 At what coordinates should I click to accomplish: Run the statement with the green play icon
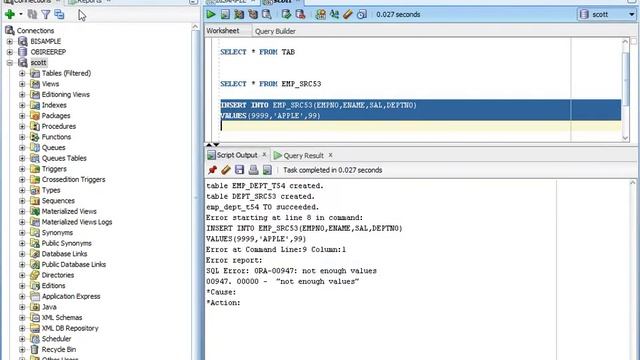(211, 14)
